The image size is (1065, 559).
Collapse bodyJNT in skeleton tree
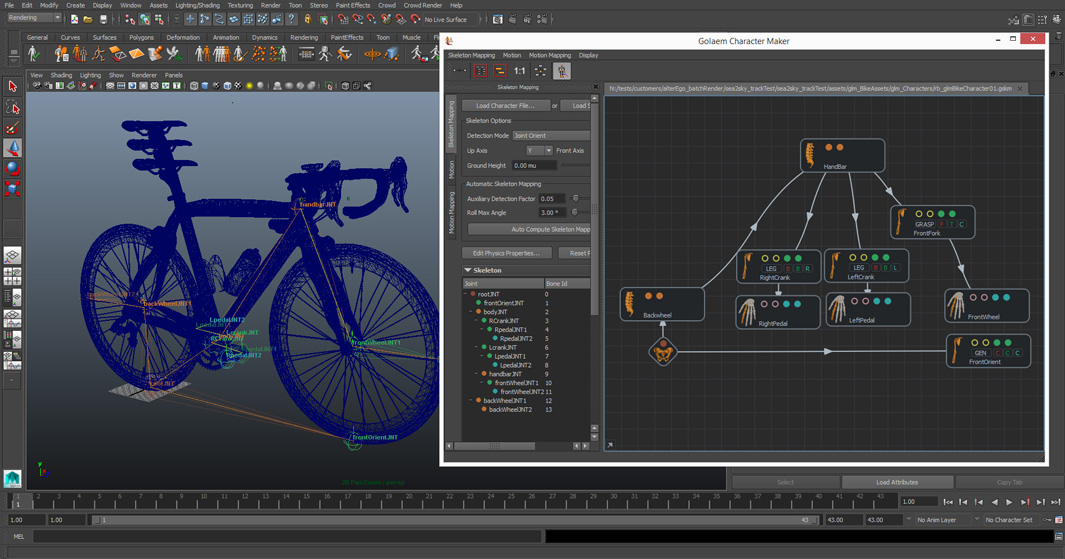pos(471,312)
